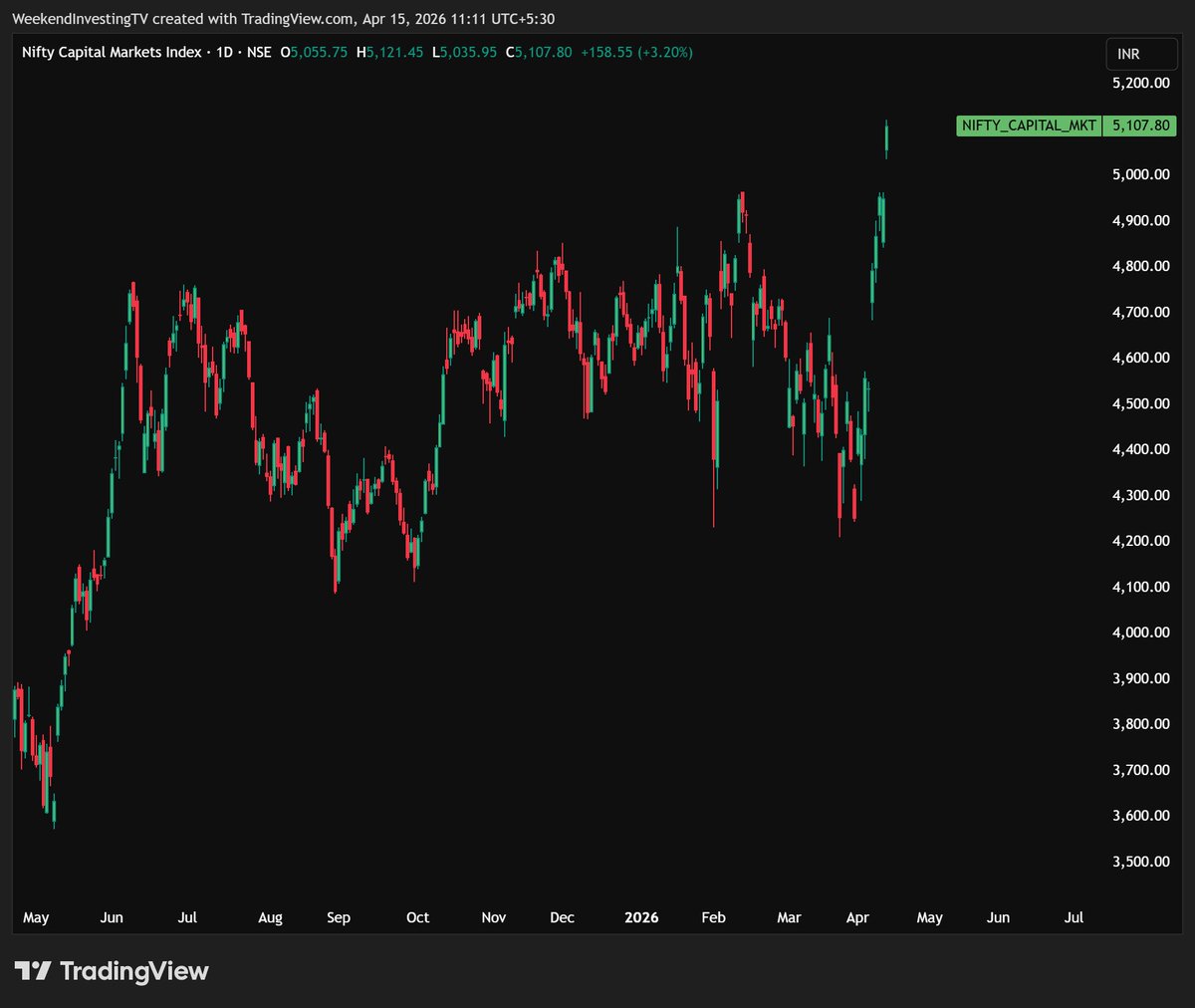The image size is (1195, 1008).
Task: Click the 4,800.00 price axis label
Action: [x=1141, y=266]
